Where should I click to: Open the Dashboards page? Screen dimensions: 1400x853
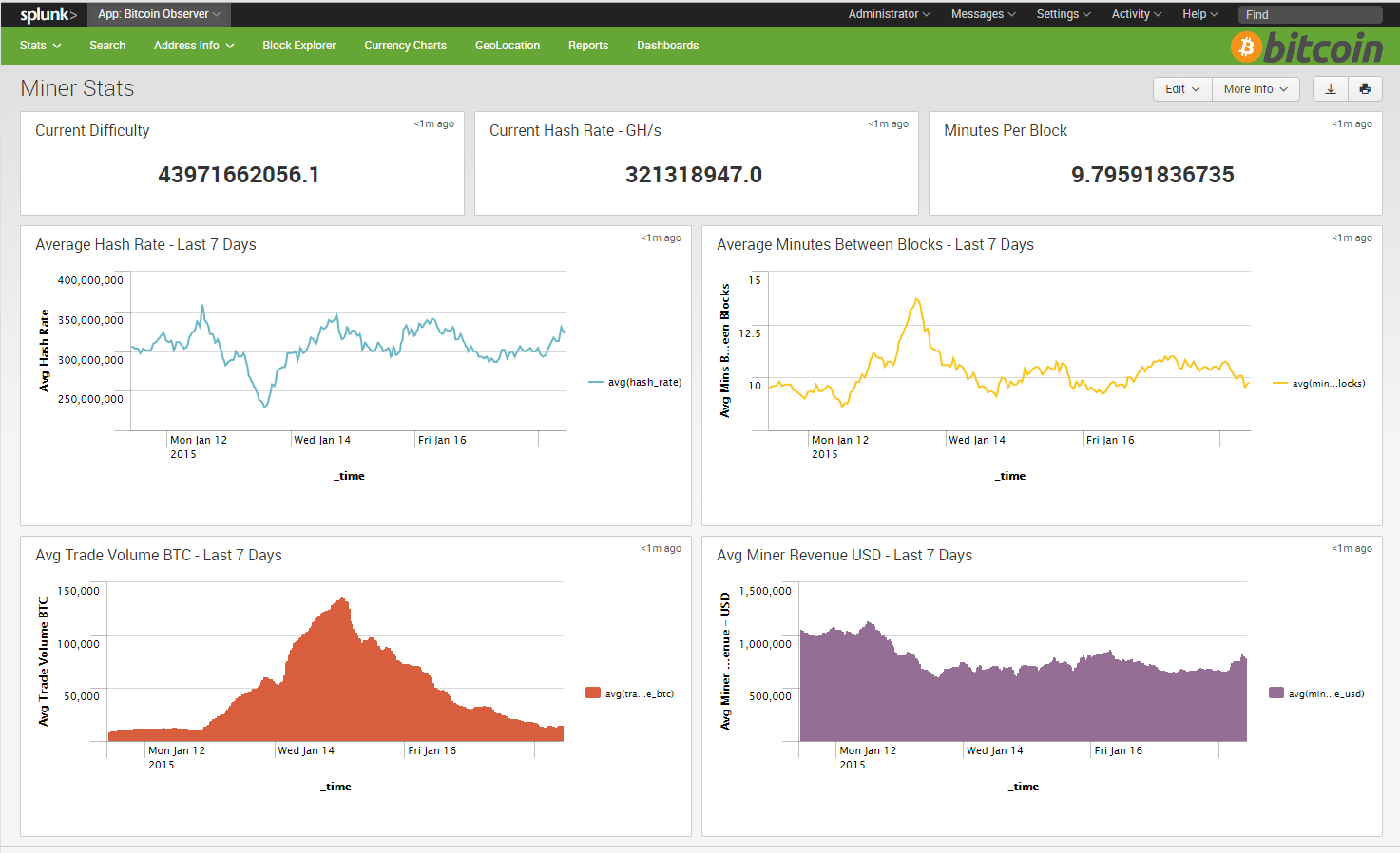pyautogui.click(x=667, y=46)
